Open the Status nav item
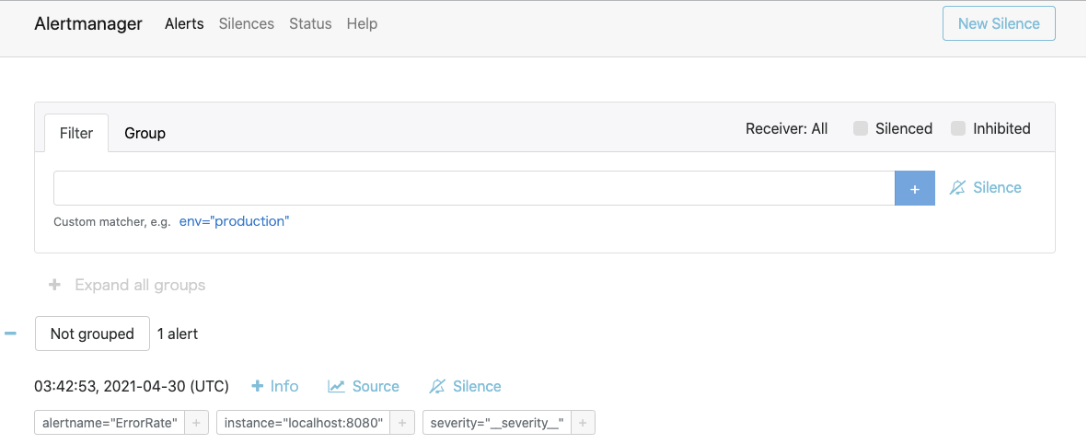Viewport: 1086px width, 445px height. click(310, 24)
